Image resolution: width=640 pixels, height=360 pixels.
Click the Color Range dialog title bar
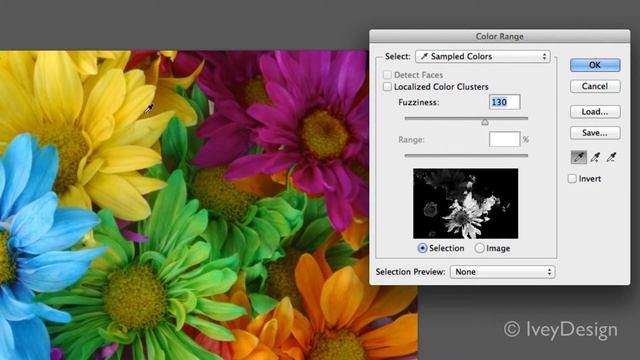500,36
